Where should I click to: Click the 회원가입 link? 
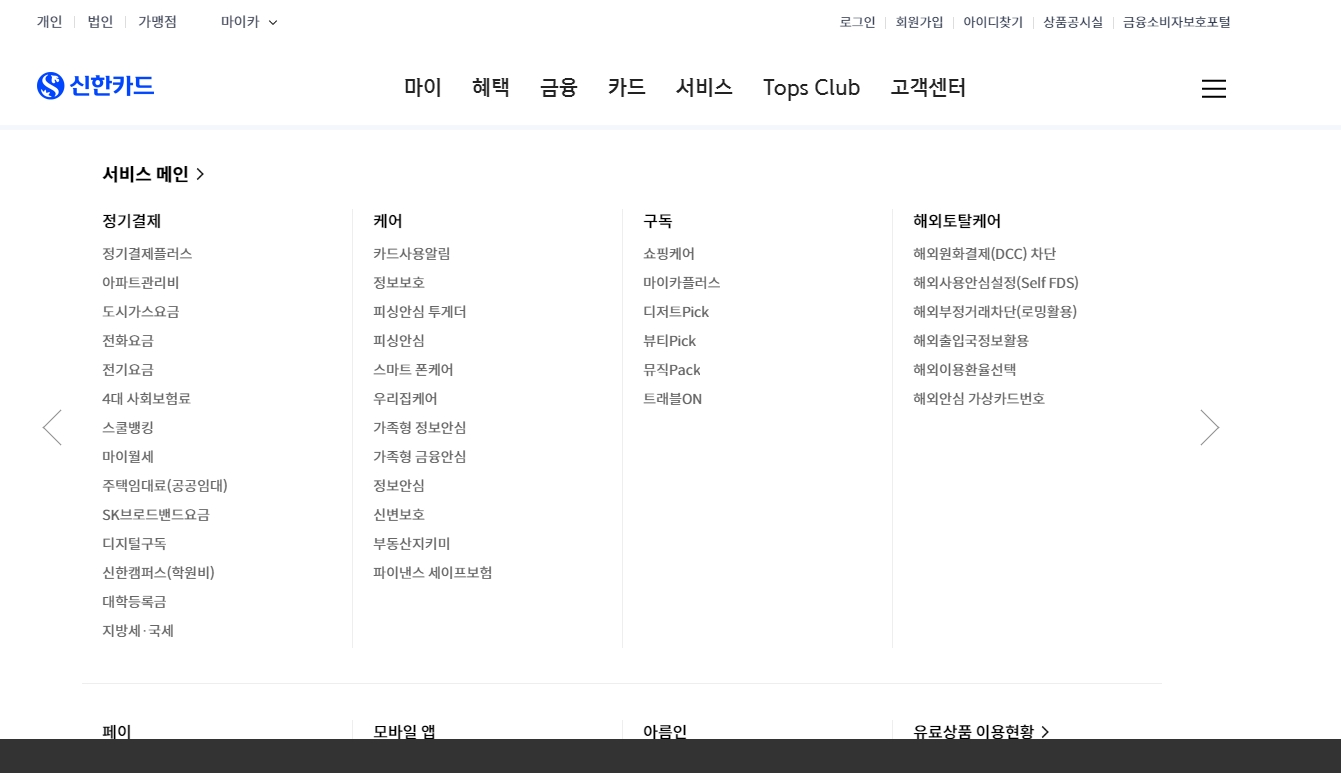pyautogui.click(x=919, y=22)
